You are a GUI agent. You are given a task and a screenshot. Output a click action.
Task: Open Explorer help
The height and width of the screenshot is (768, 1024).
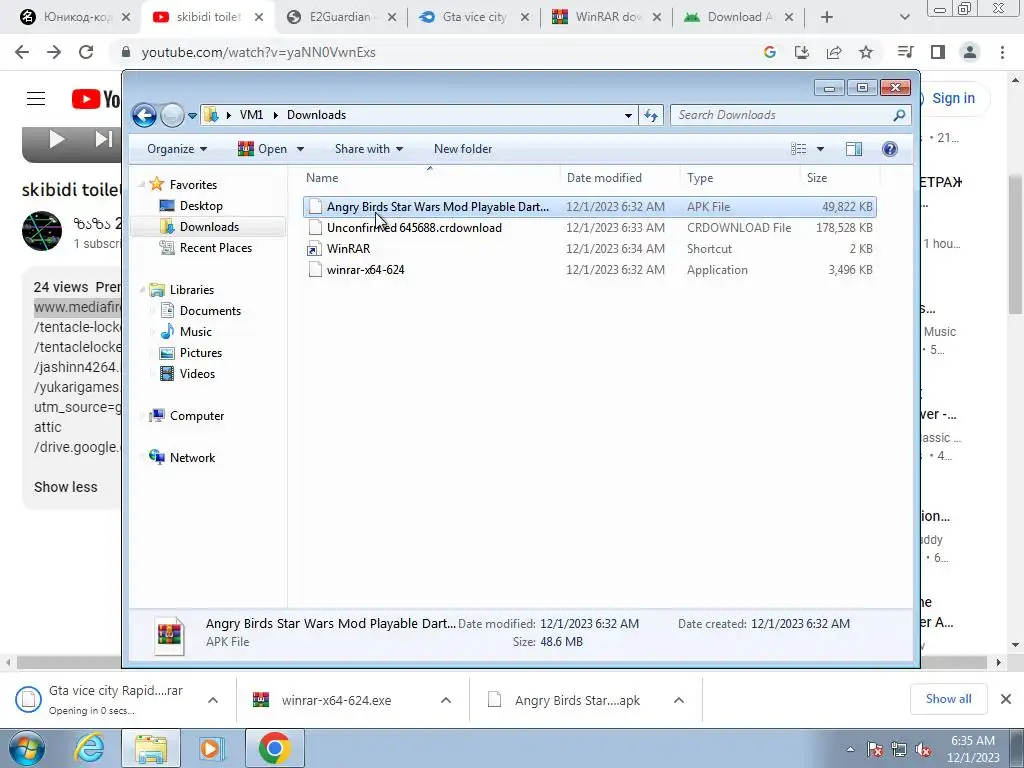tap(889, 149)
